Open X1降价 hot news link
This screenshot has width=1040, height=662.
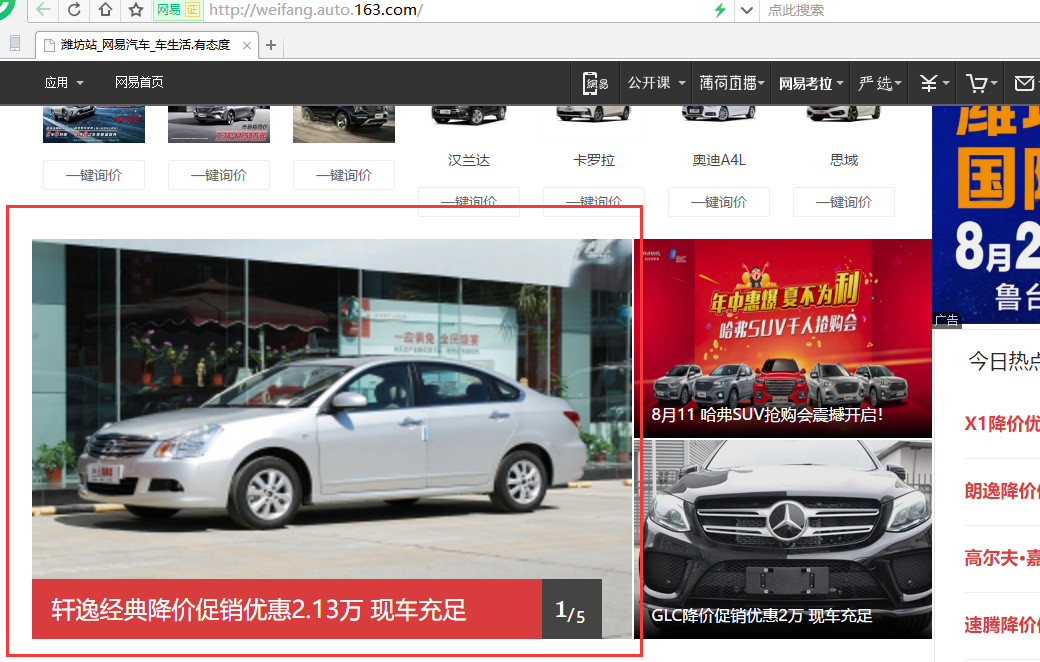(x=1002, y=424)
